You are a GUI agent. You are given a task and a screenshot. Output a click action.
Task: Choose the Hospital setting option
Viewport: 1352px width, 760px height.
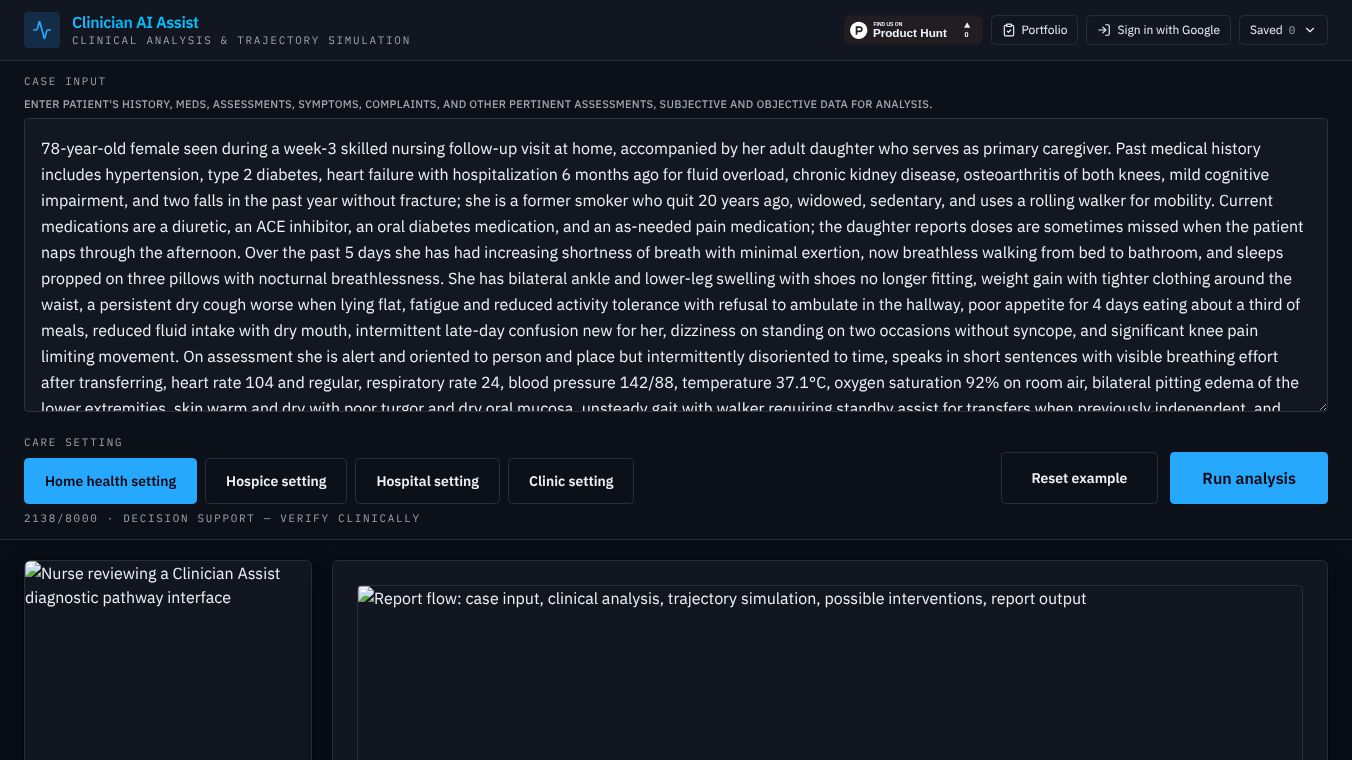(427, 481)
